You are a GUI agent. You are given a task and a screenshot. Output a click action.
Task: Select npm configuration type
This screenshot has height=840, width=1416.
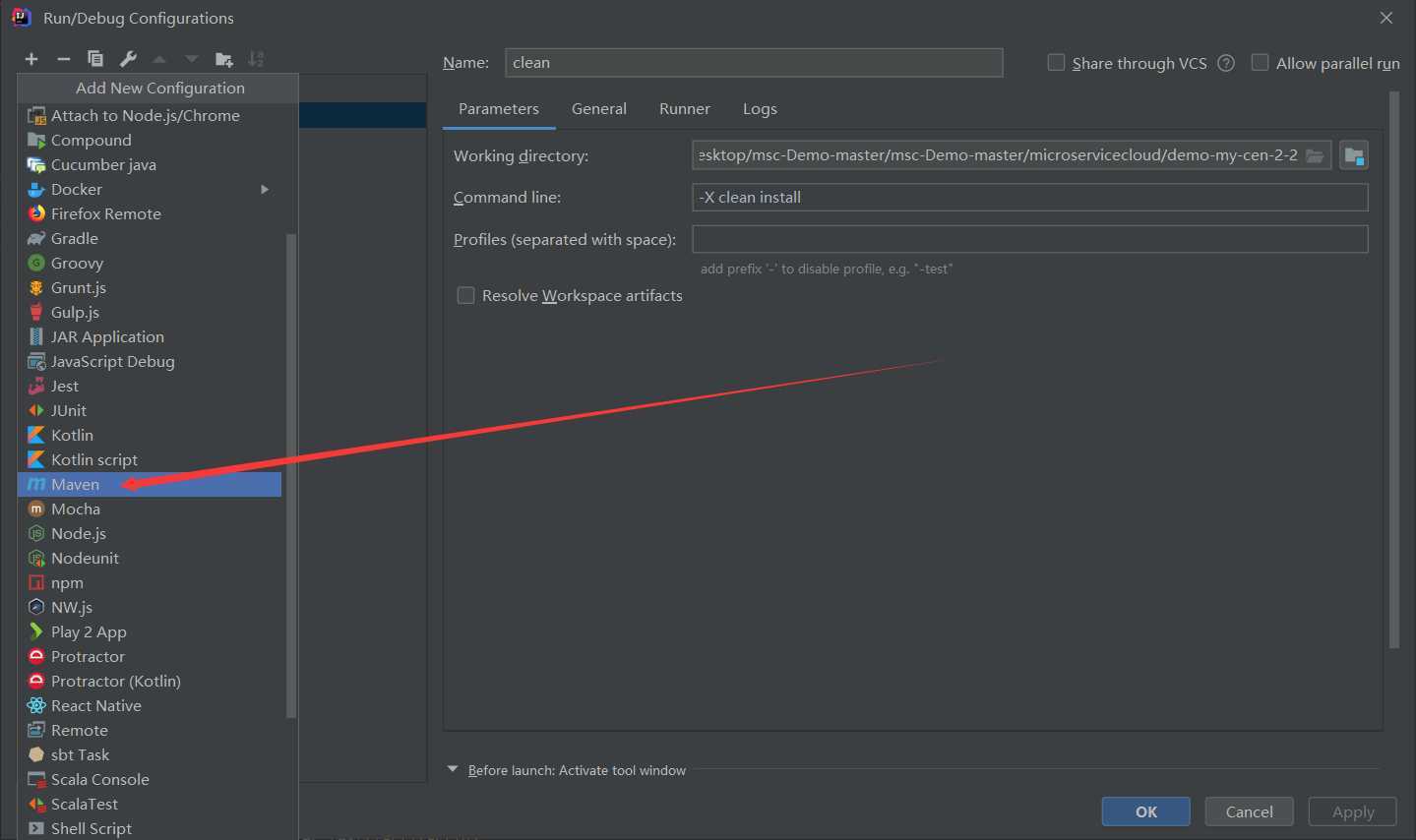pyautogui.click(x=150, y=582)
